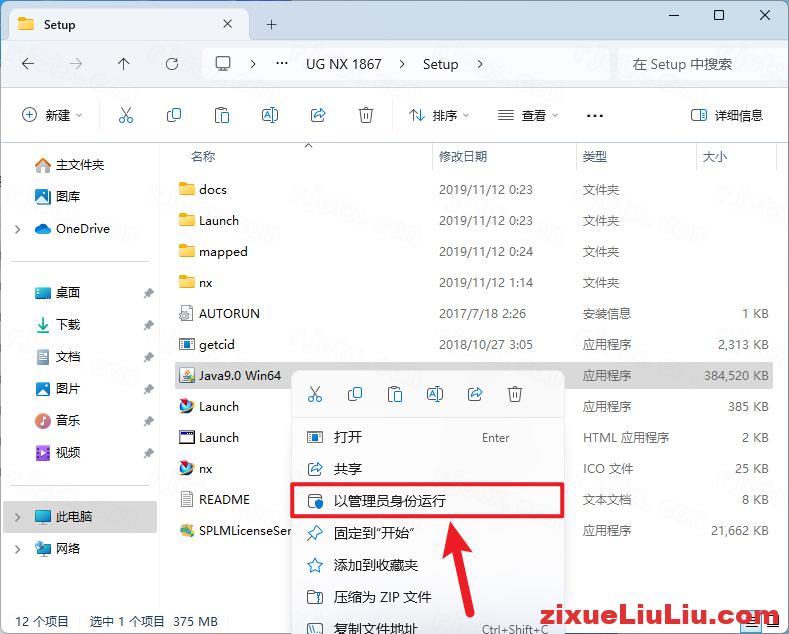Viewport: 789px width, 634px height.
Task: Cut using the toolbar scissors icon
Action: coord(126,115)
